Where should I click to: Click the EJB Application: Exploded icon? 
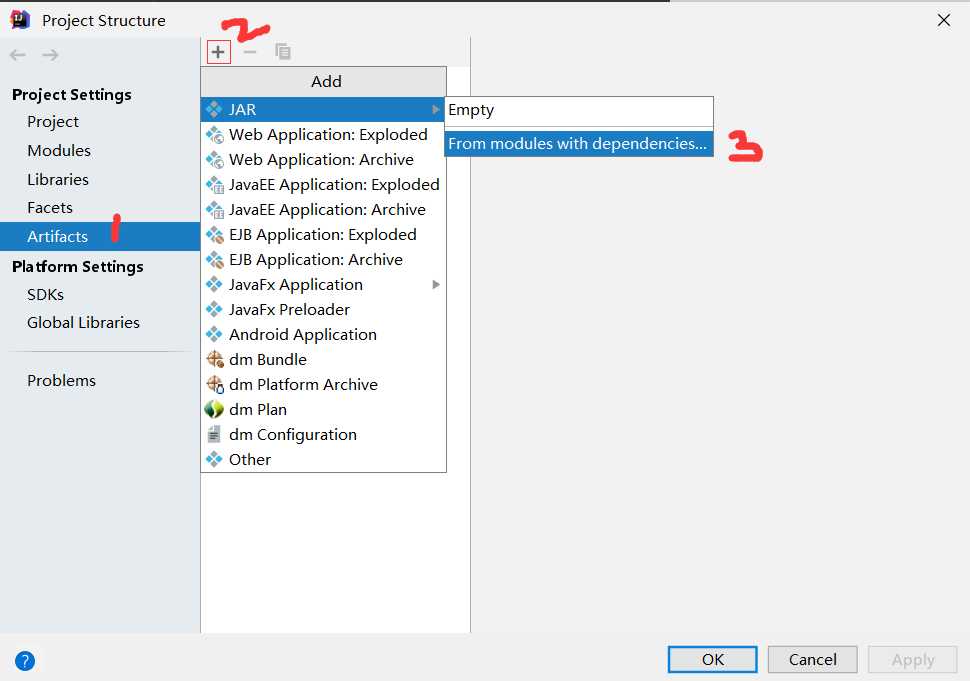(x=215, y=235)
